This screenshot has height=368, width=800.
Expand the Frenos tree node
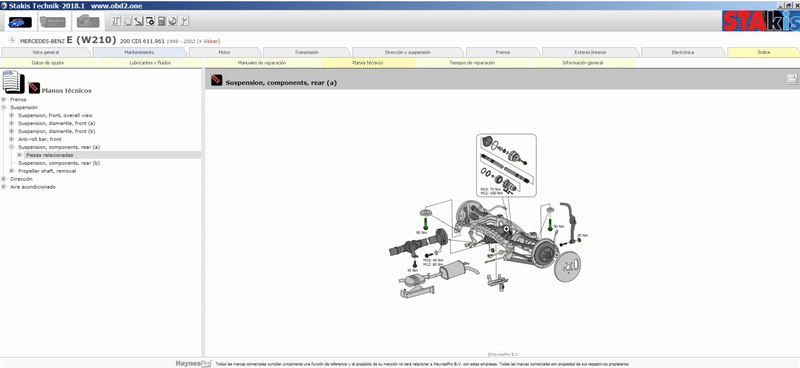coord(4,100)
